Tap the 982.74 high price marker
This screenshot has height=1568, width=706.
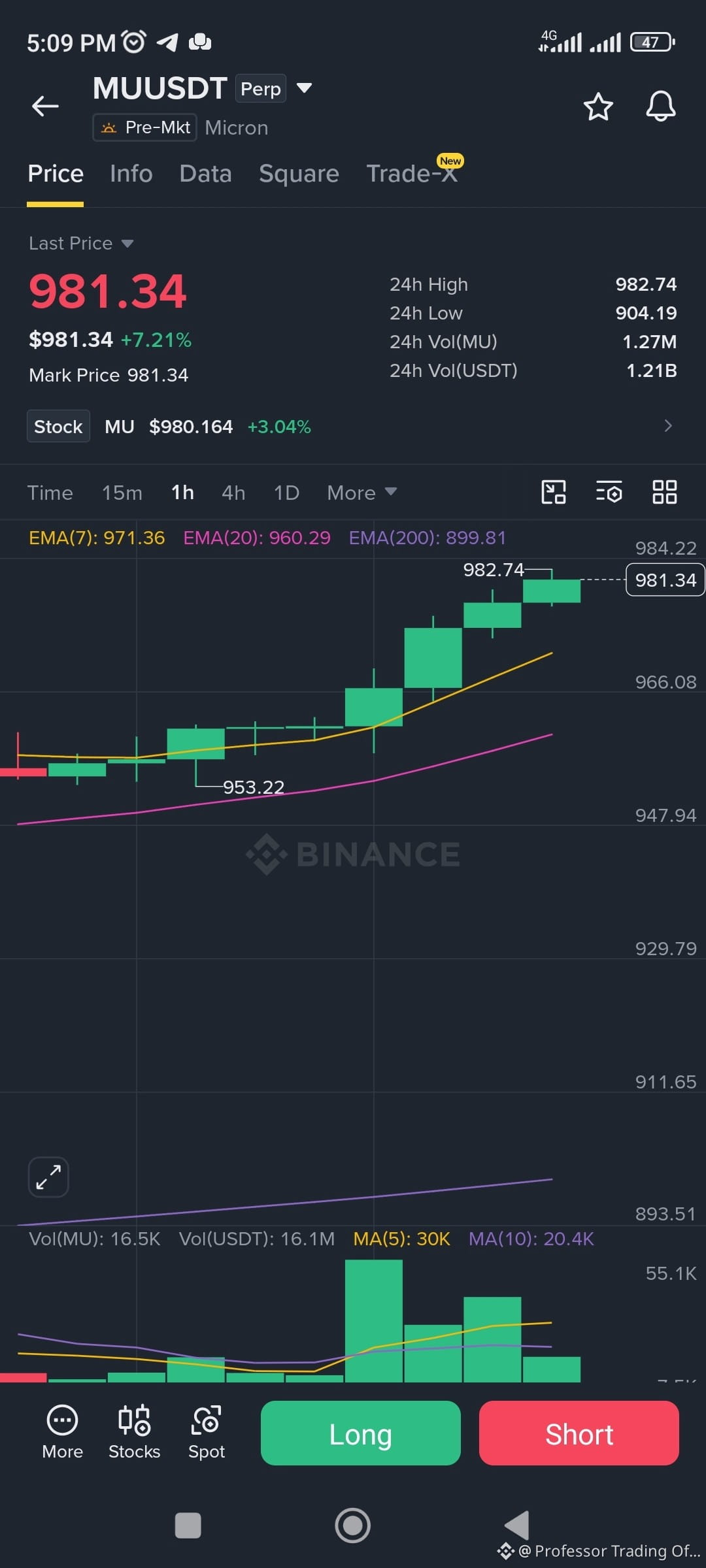point(494,570)
